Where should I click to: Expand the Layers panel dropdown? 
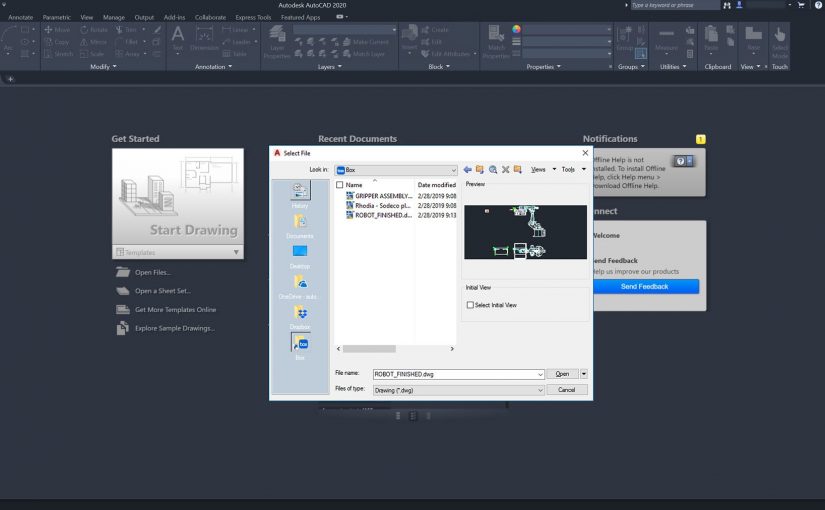329,67
